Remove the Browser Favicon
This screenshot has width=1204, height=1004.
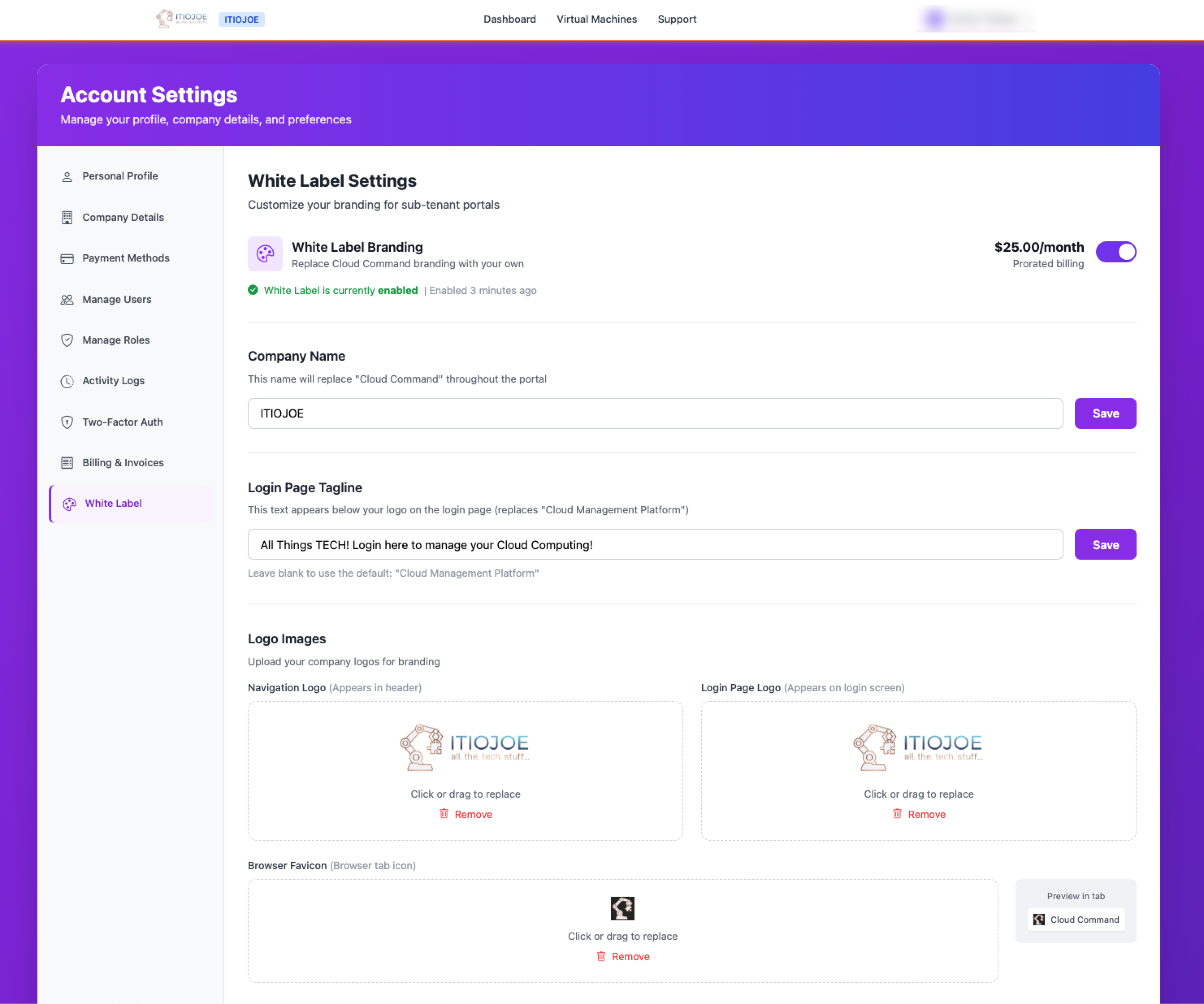(x=623, y=956)
